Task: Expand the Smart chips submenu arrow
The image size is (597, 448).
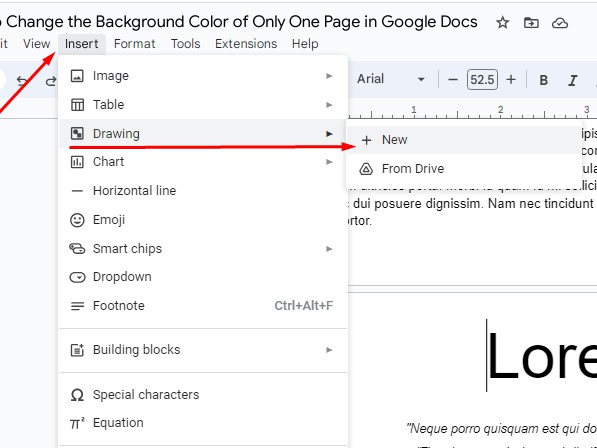Action: (329, 249)
